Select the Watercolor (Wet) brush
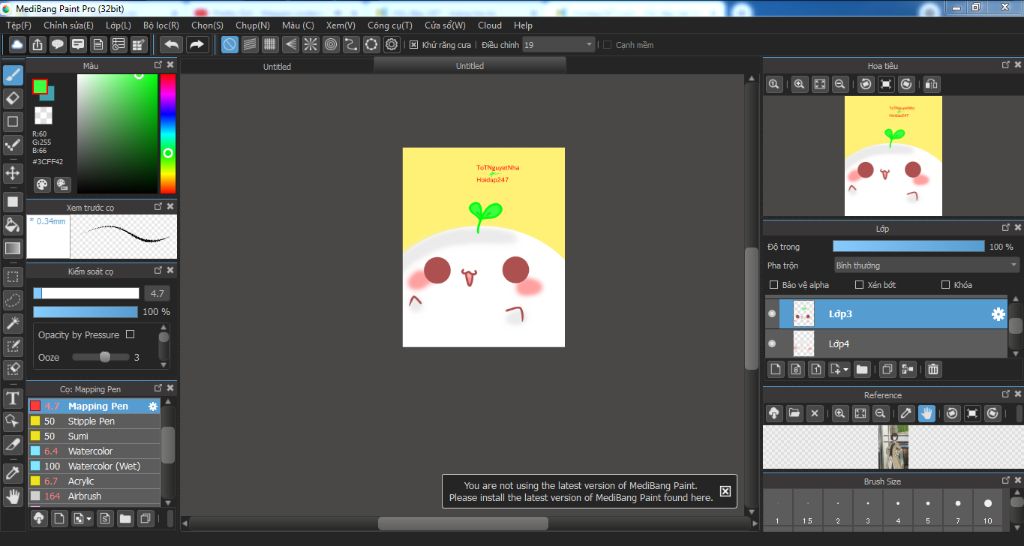Screen dimensions: 1024x546 click(94, 466)
